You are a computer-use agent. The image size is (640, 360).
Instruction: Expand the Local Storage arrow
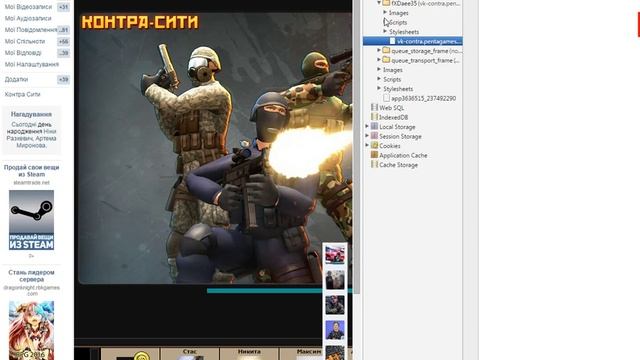click(367, 127)
